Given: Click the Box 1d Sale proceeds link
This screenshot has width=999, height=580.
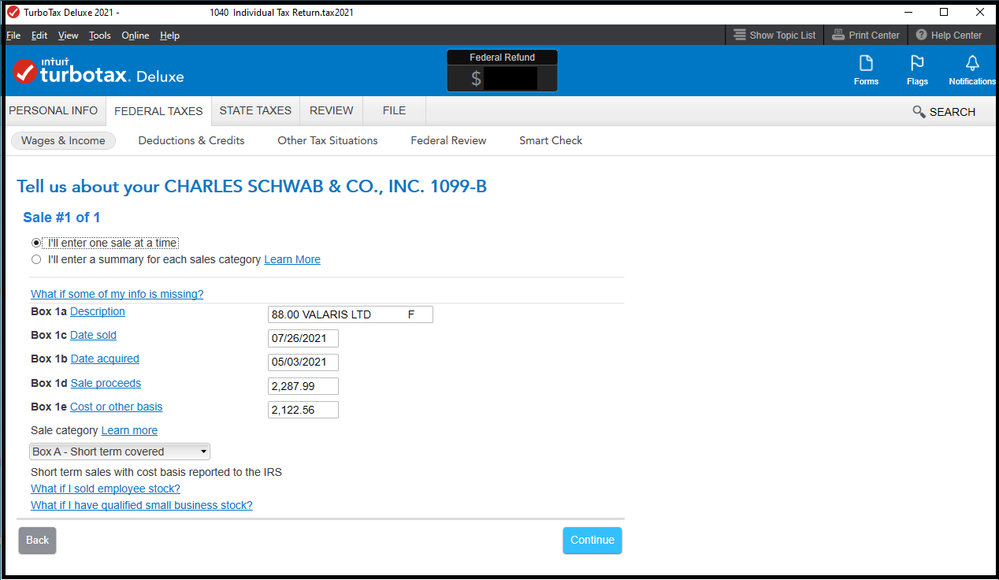Looking at the screenshot, I should pos(106,383).
